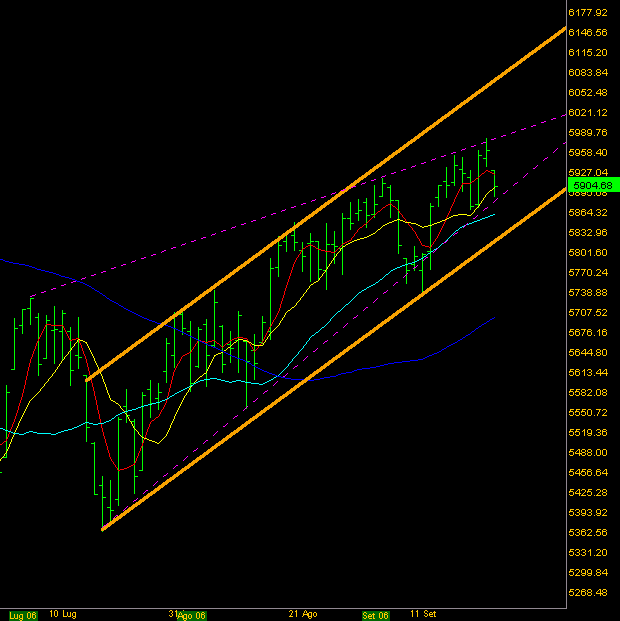Viewport: 620px width, 621px height.
Task: Select the 5989.76 price label
Action: pos(588,132)
